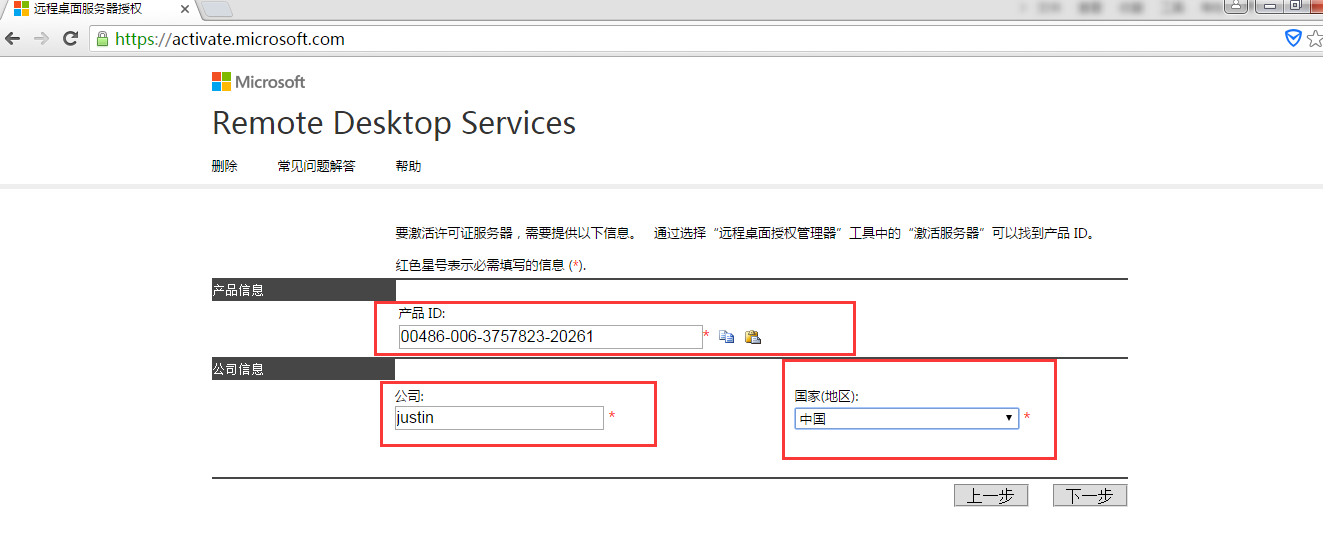Click the green padlock security icon
The image size is (1323, 557).
102,39
